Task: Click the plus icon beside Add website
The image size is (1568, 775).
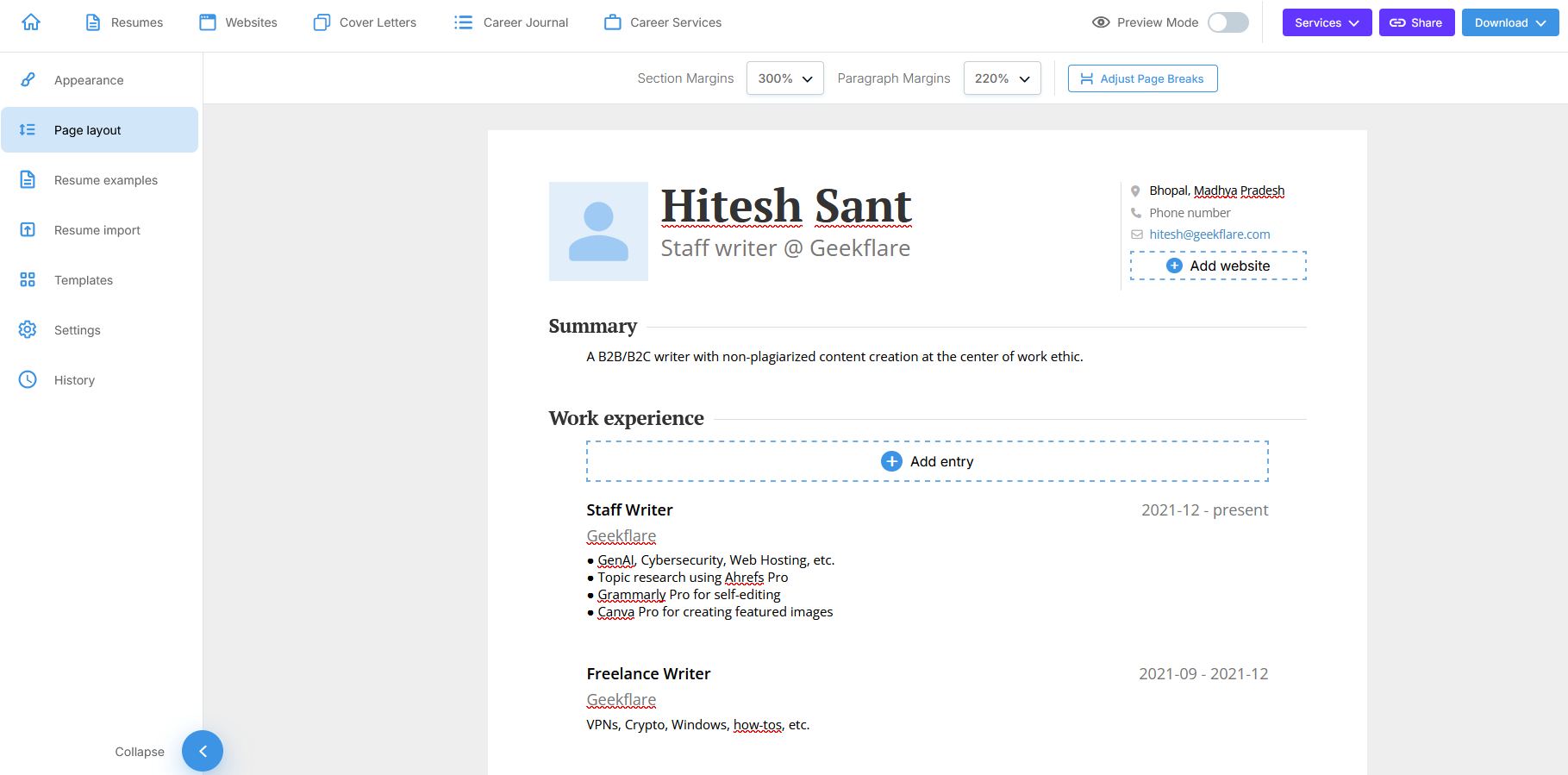Action: (x=1174, y=266)
